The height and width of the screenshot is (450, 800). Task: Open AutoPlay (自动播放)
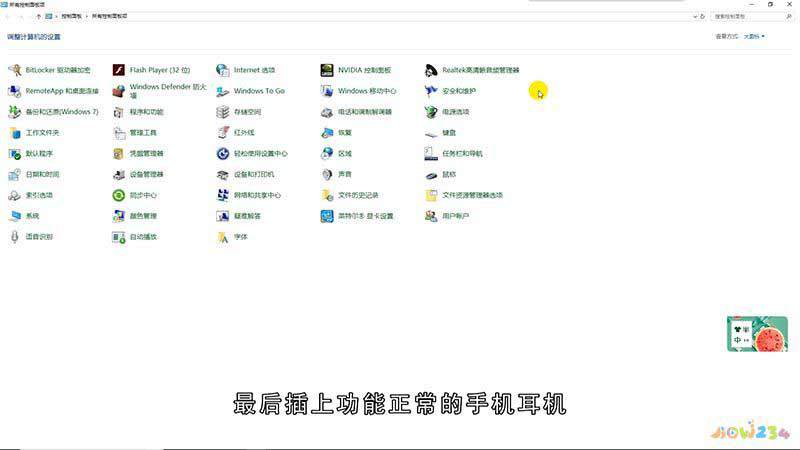[x=135, y=237]
